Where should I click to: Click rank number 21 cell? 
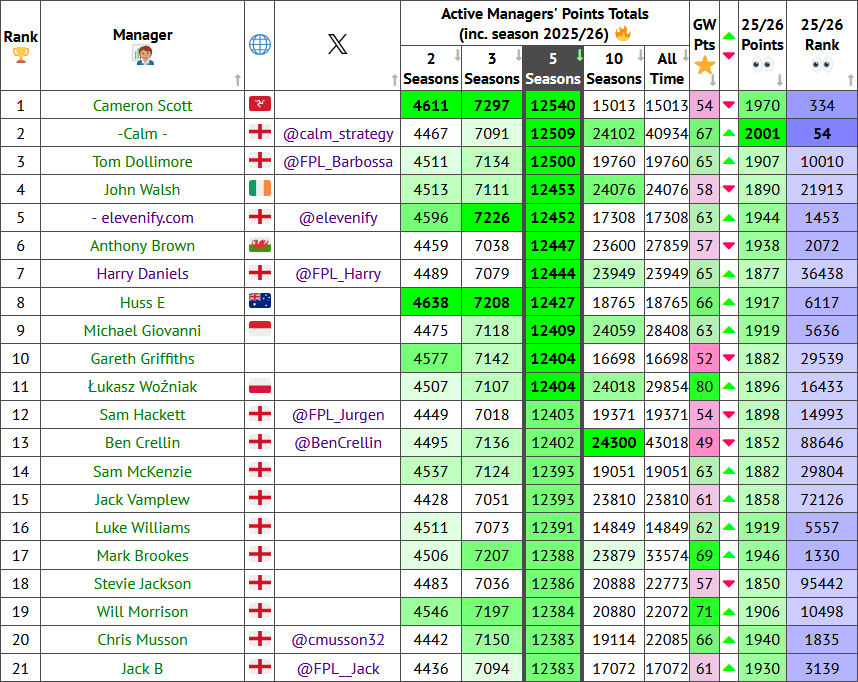(x=21, y=668)
